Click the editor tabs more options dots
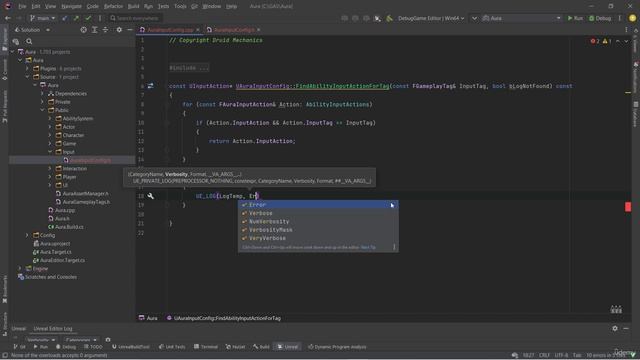The image size is (640, 360). tap(626, 30)
